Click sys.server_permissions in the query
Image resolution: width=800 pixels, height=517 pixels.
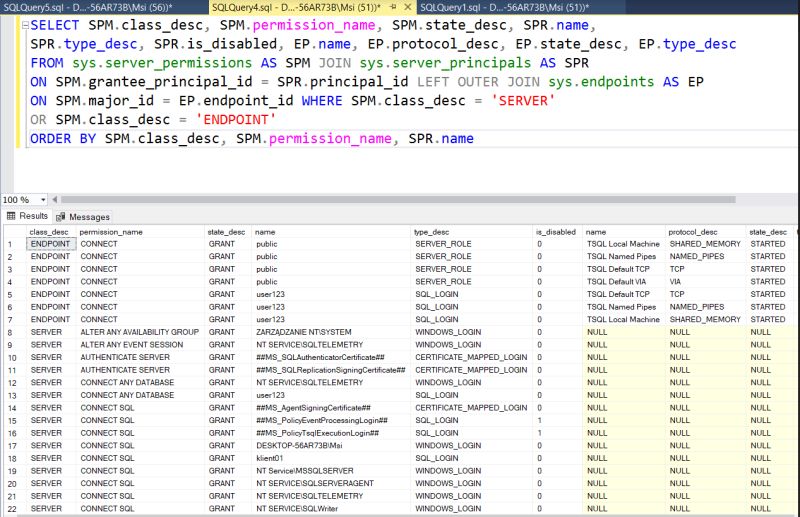[x=162, y=63]
